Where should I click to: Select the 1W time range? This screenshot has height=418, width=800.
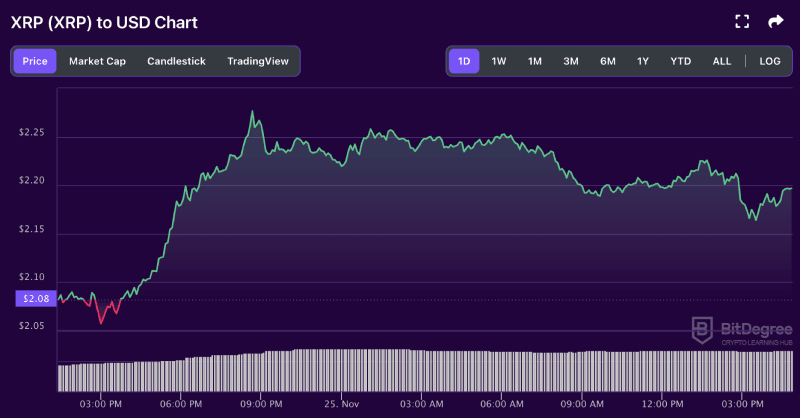[x=498, y=61]
